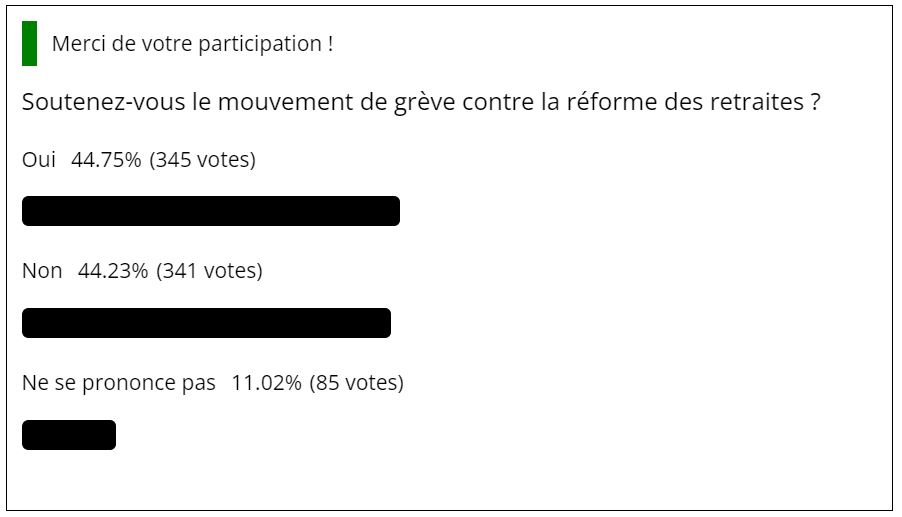Click the black result bar for Oui
This screenshot has width=902, height=517.
211,211
